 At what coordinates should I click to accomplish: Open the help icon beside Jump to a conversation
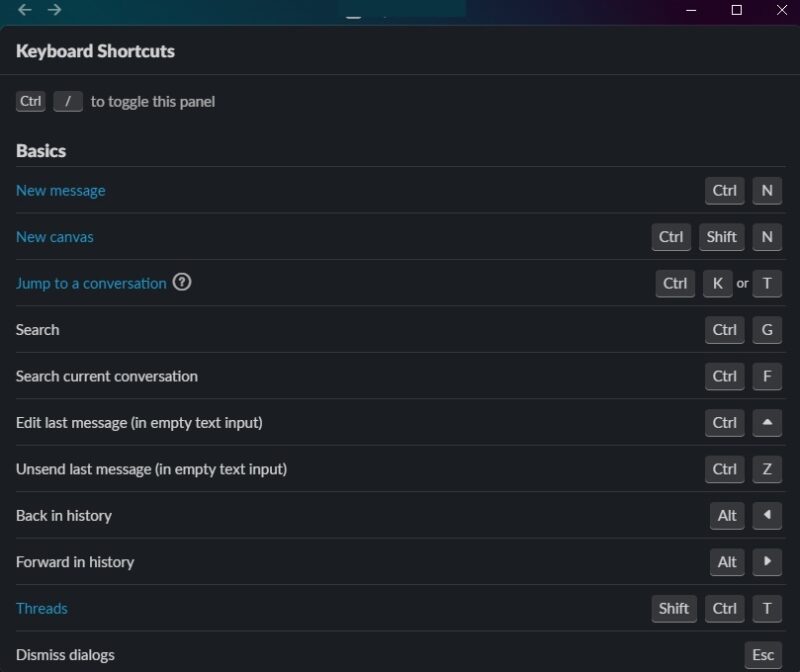point(182,284)
